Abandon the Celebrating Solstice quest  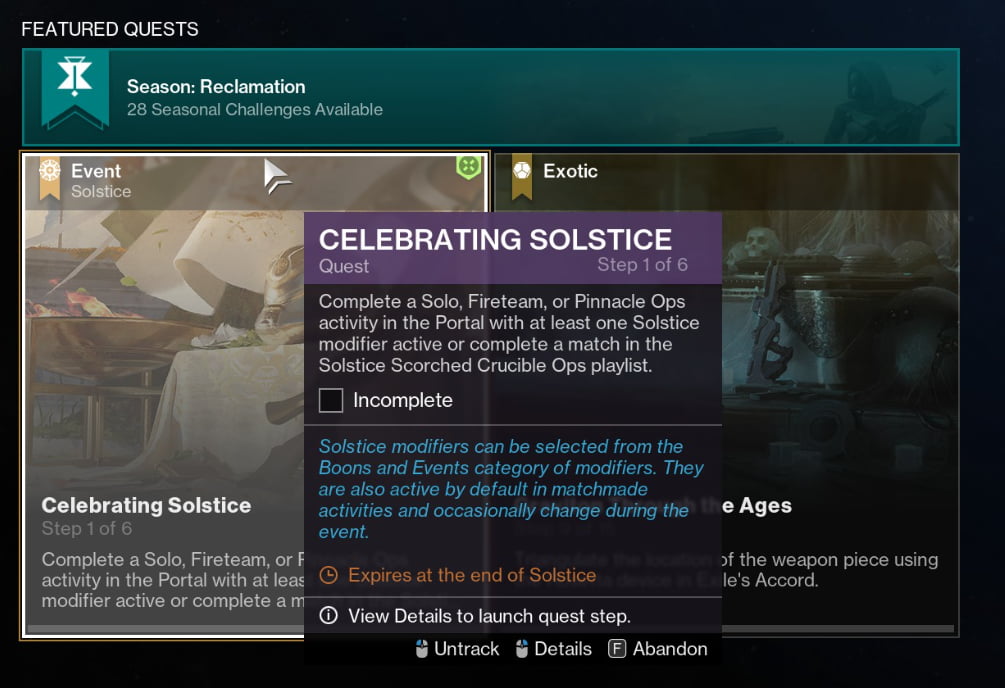tap(669, 649)
